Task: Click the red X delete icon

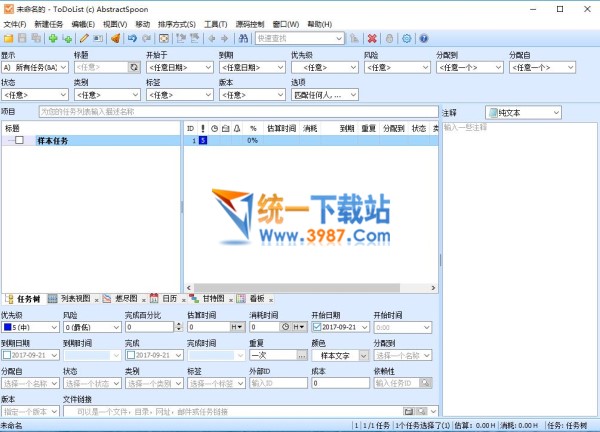Action: pos(372,38)
